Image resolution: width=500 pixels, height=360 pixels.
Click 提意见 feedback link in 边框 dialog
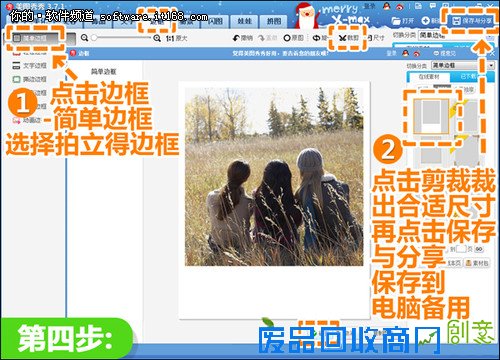(445, 53)
